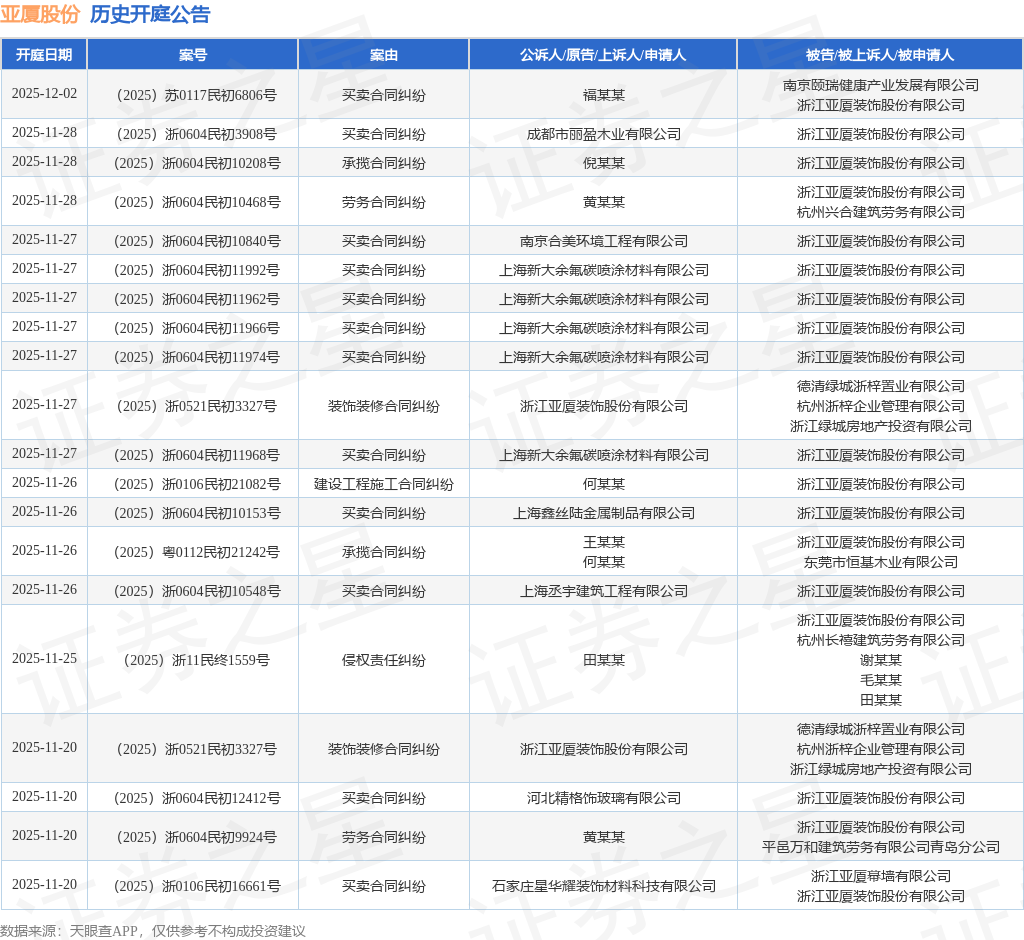Click plaintiff 何某某 in 浙0106民初21082号 row
1024x940 pixels.
pyautogui.click(x=603, y=484)
